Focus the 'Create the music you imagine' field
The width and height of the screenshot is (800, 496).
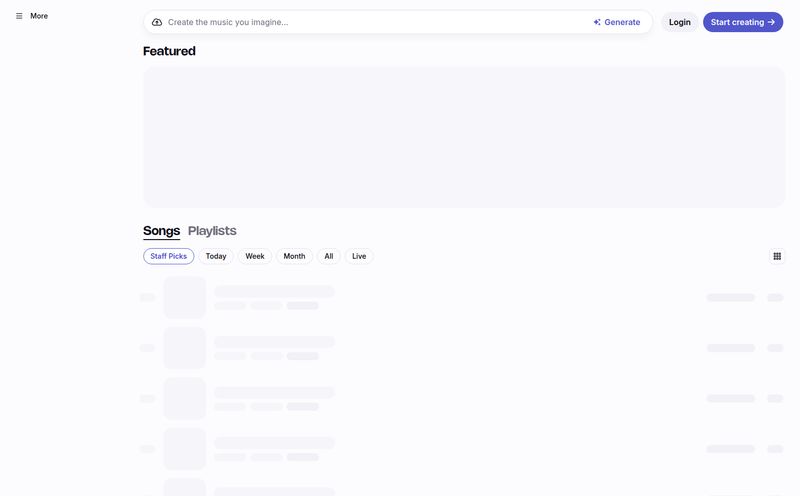point(375,22)
